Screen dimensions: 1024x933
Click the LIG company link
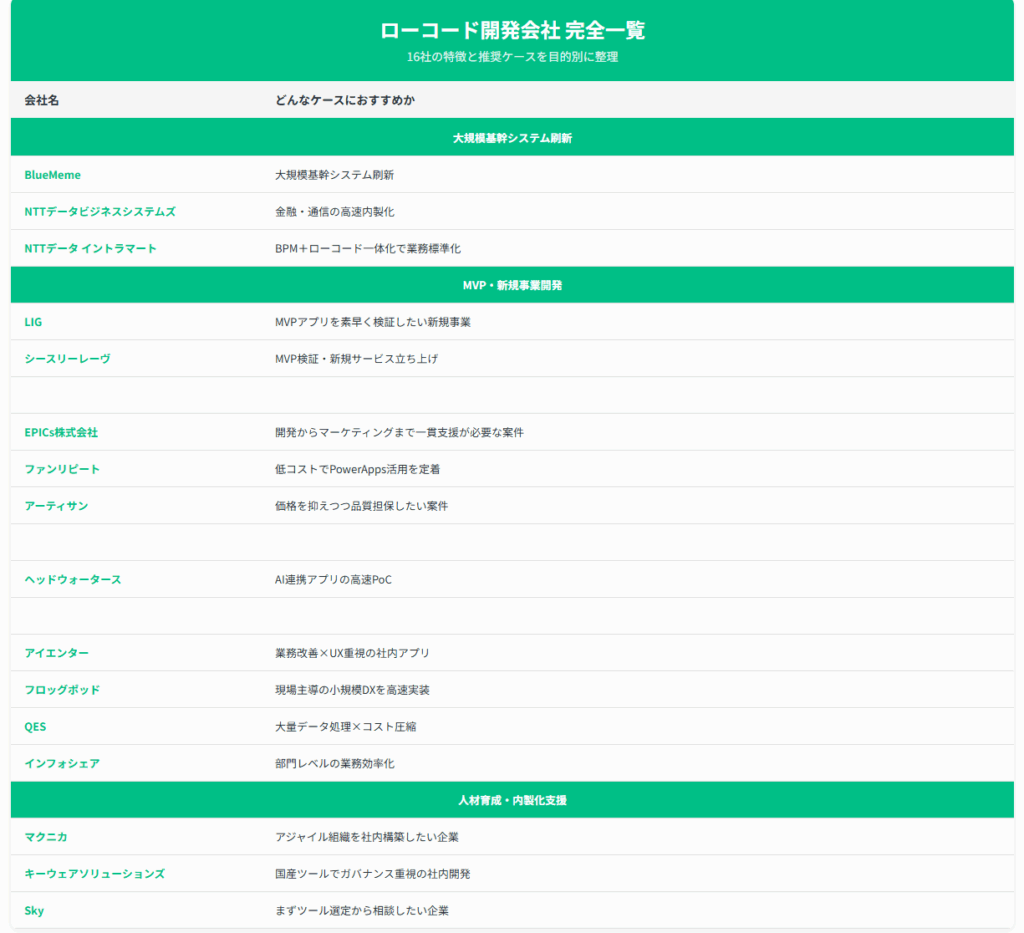pyautogui.click(x=33, y=322)
